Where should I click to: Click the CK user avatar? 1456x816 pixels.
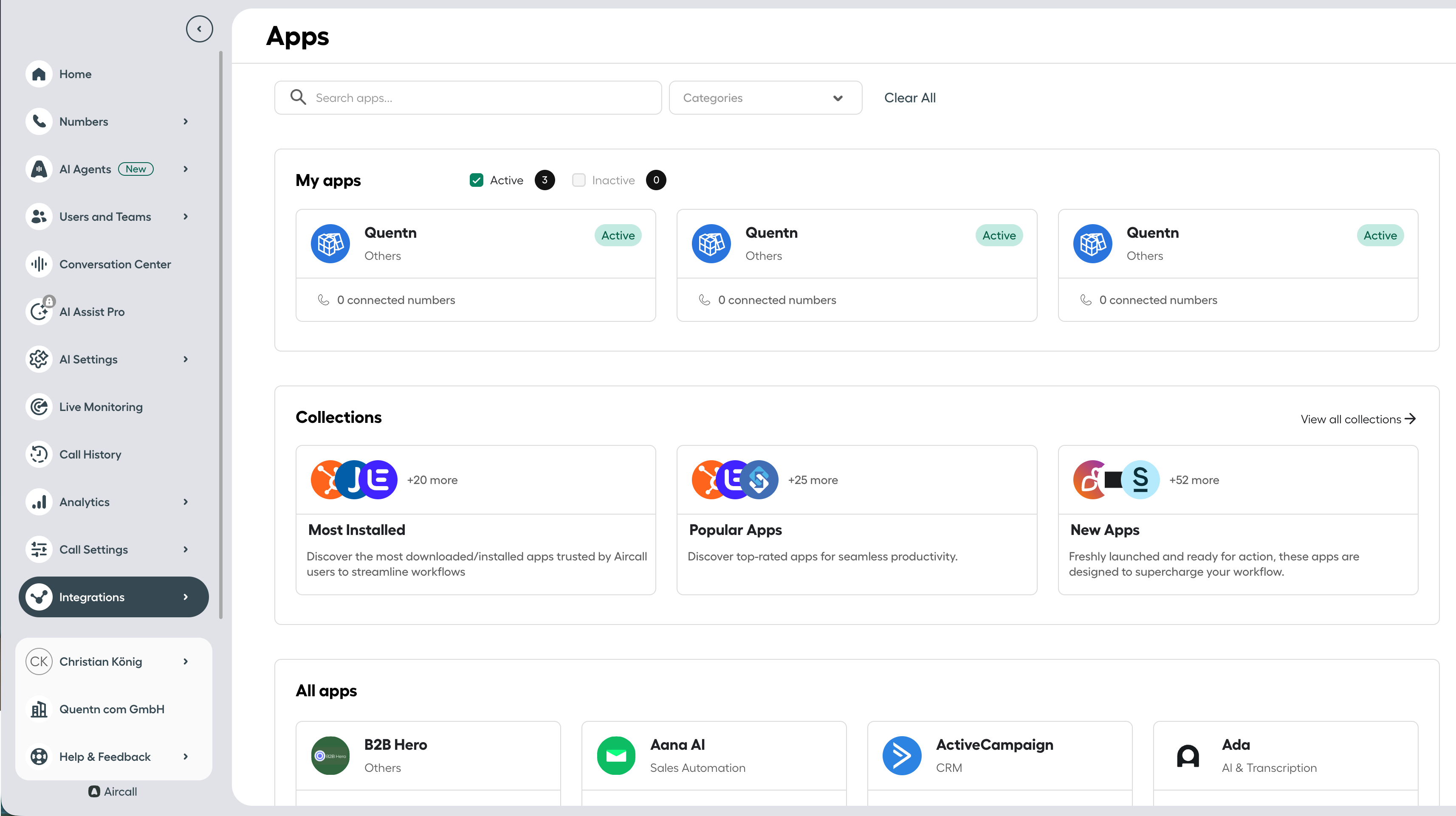coord(39,661)
